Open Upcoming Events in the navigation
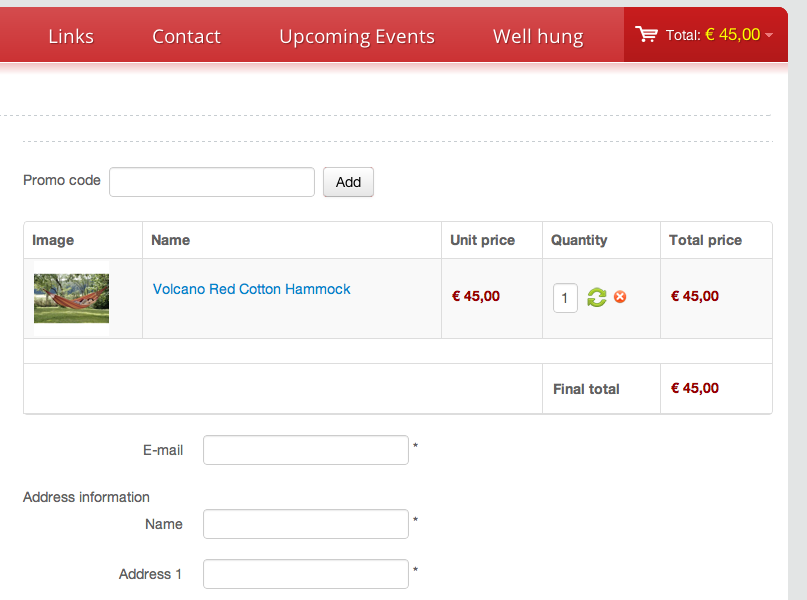This screenshot has width=807, height=600. (357, 37)
